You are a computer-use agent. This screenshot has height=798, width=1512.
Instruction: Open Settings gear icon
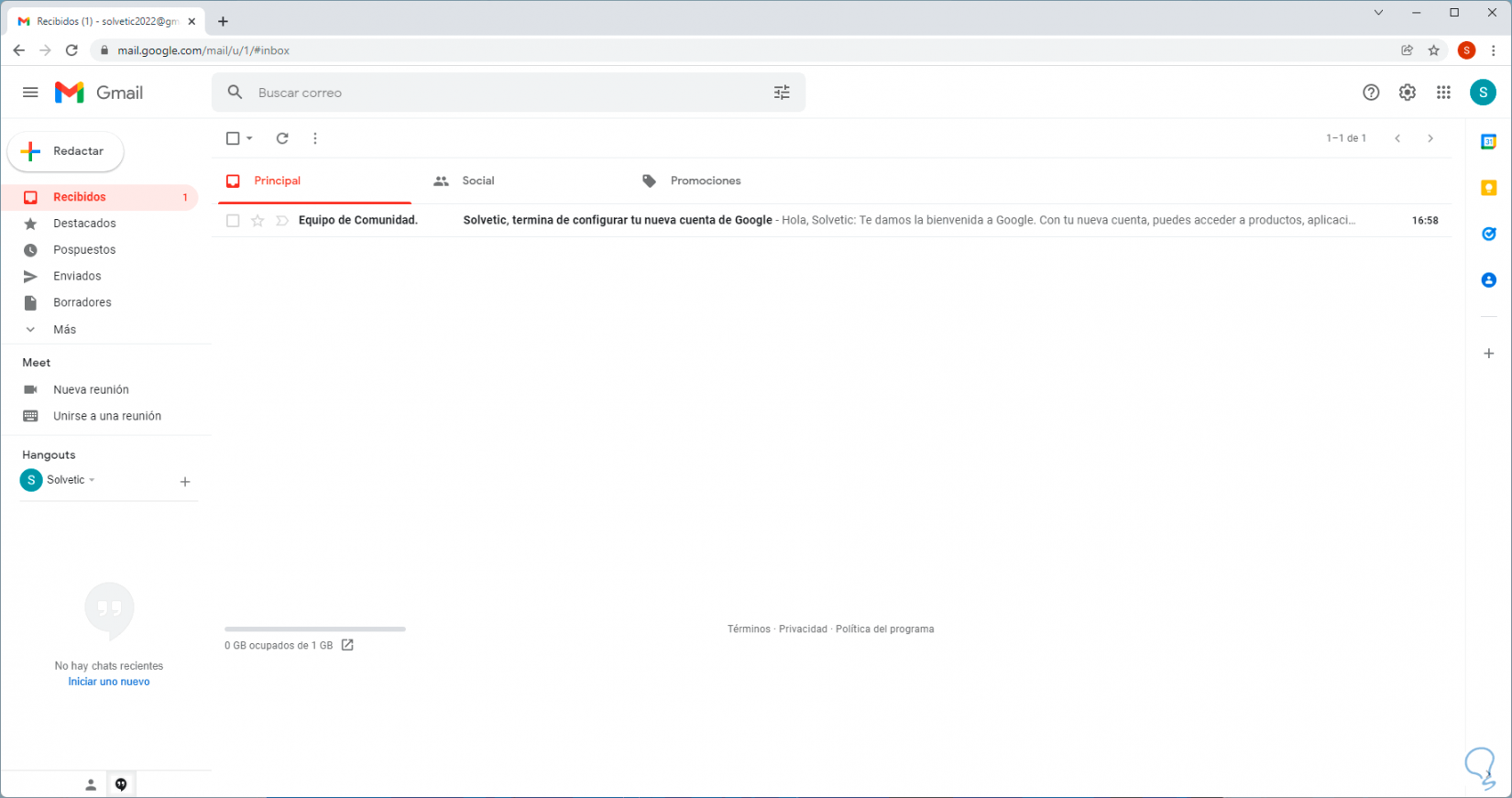(x=1408, y=93)
